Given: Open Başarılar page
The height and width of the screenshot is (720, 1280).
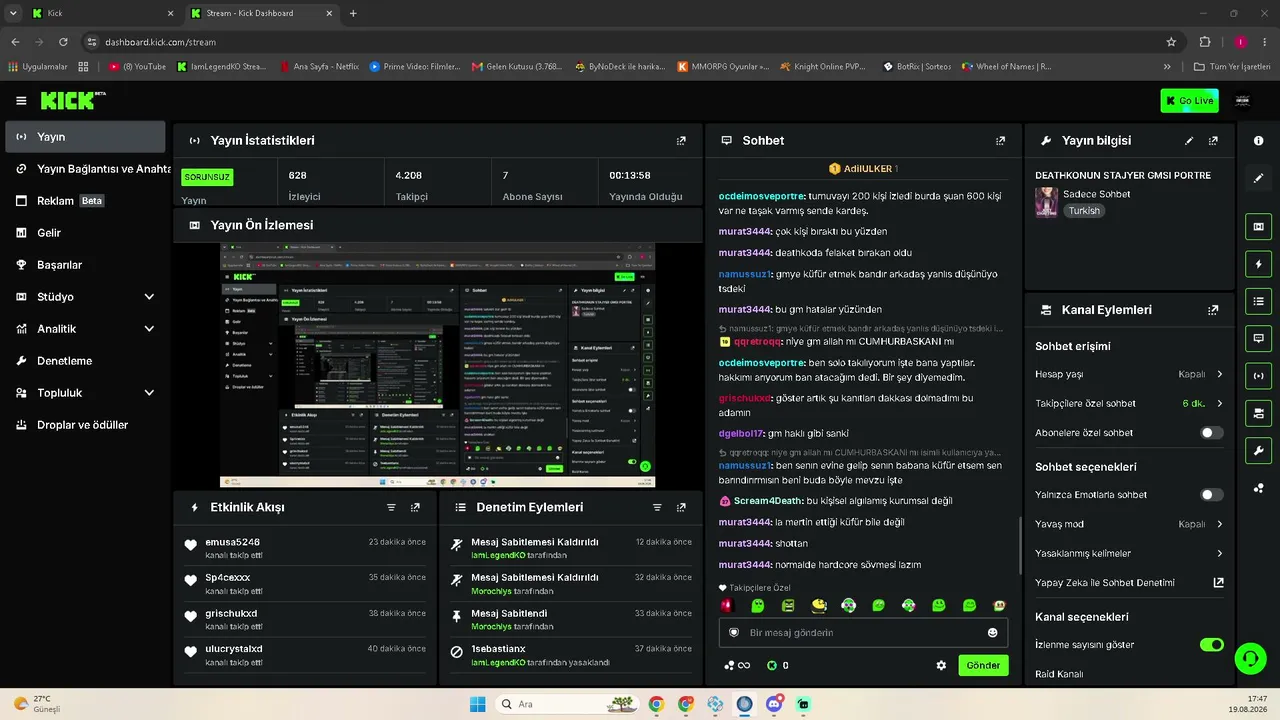Looking at the screenshot, I should [85, 265].
